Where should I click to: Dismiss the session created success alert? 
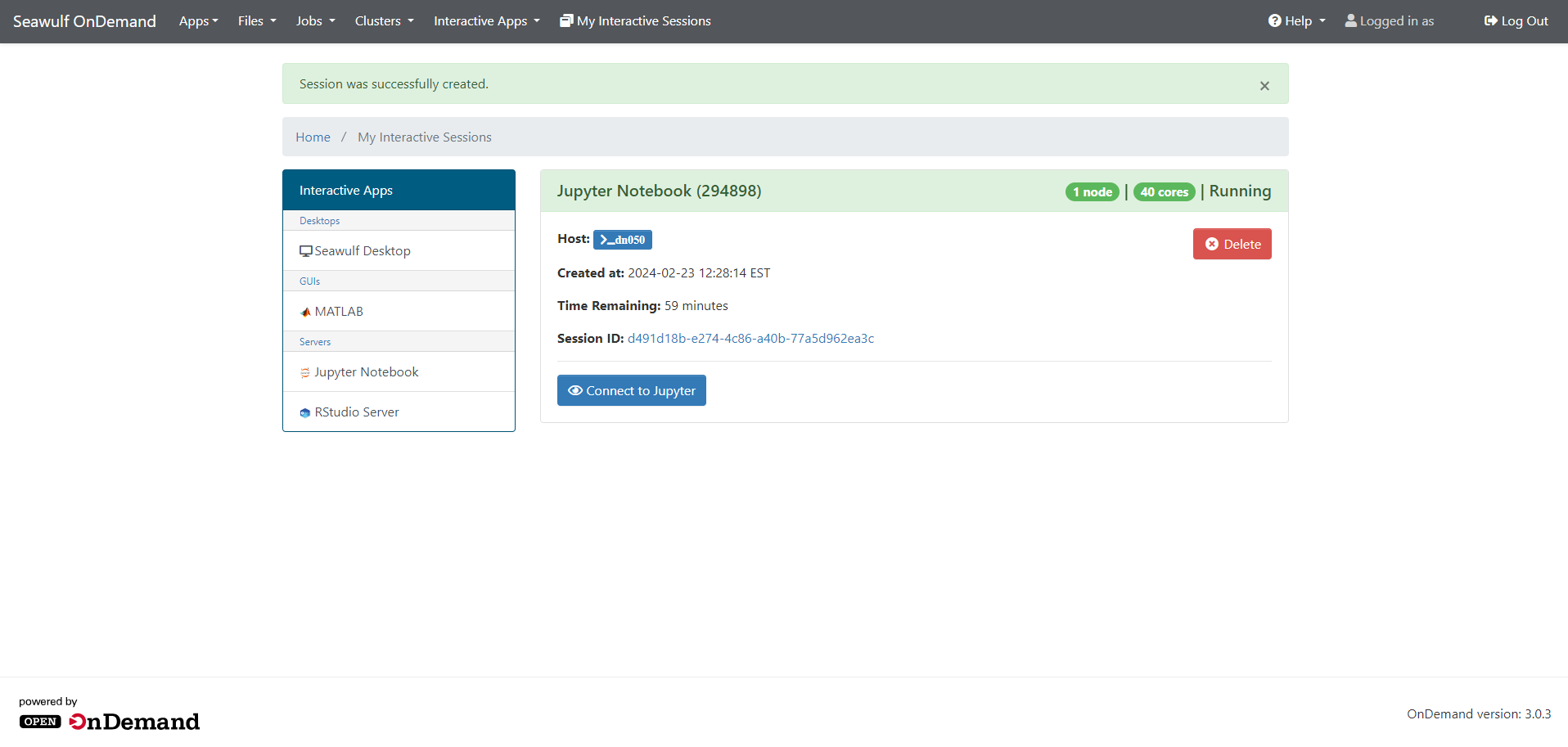[x=1264, y=85]
